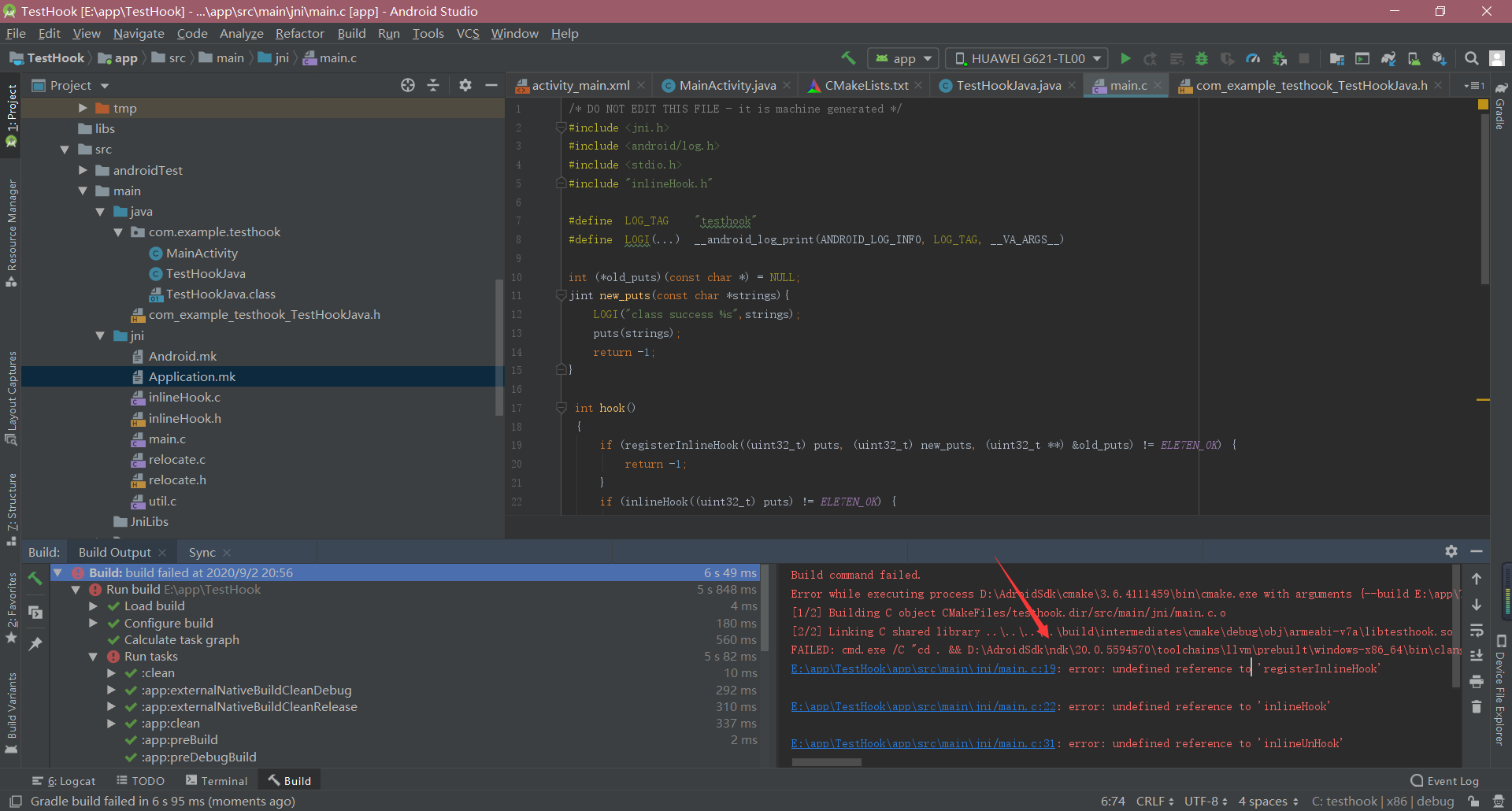Collapse the jni folder in project tree
1512x811 pixels.
[100, 335]
